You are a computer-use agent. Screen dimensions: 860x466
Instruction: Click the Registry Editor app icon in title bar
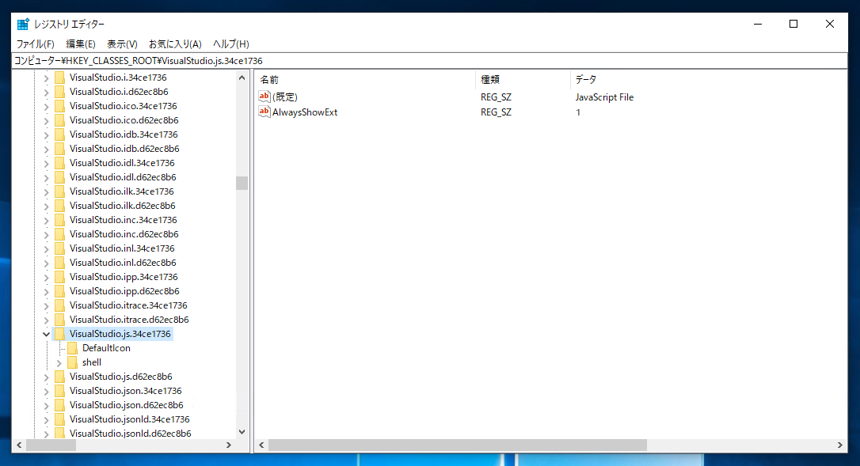23,24
